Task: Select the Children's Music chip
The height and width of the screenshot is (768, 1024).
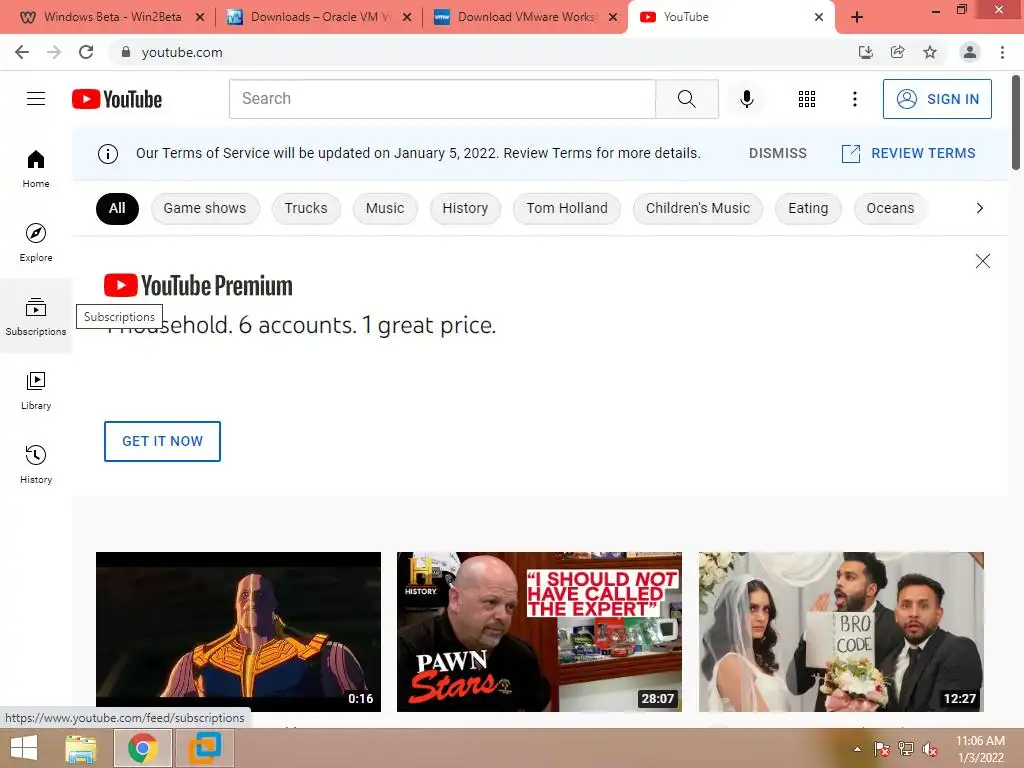Action: [x=697, y=208]
